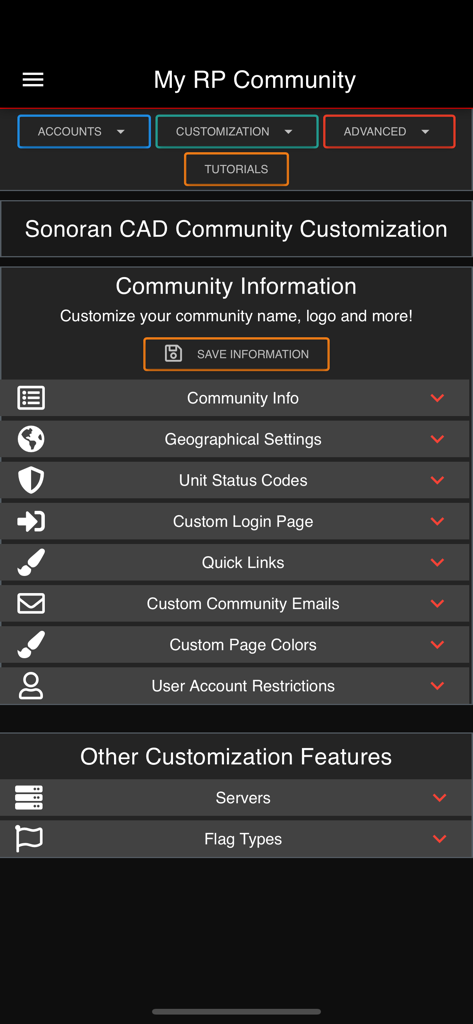Screen dimensions: 473x1024
Task: Click the My RP Community title
Action: click(255, 80)
